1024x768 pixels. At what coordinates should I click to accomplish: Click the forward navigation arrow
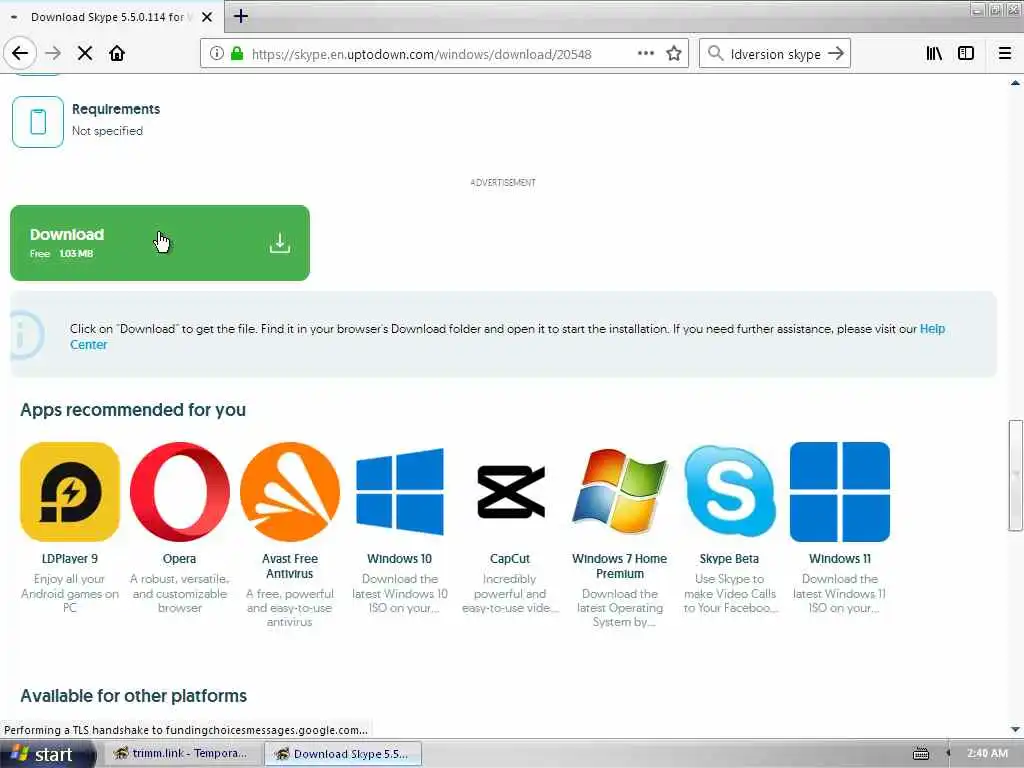(x=53, y=54)
